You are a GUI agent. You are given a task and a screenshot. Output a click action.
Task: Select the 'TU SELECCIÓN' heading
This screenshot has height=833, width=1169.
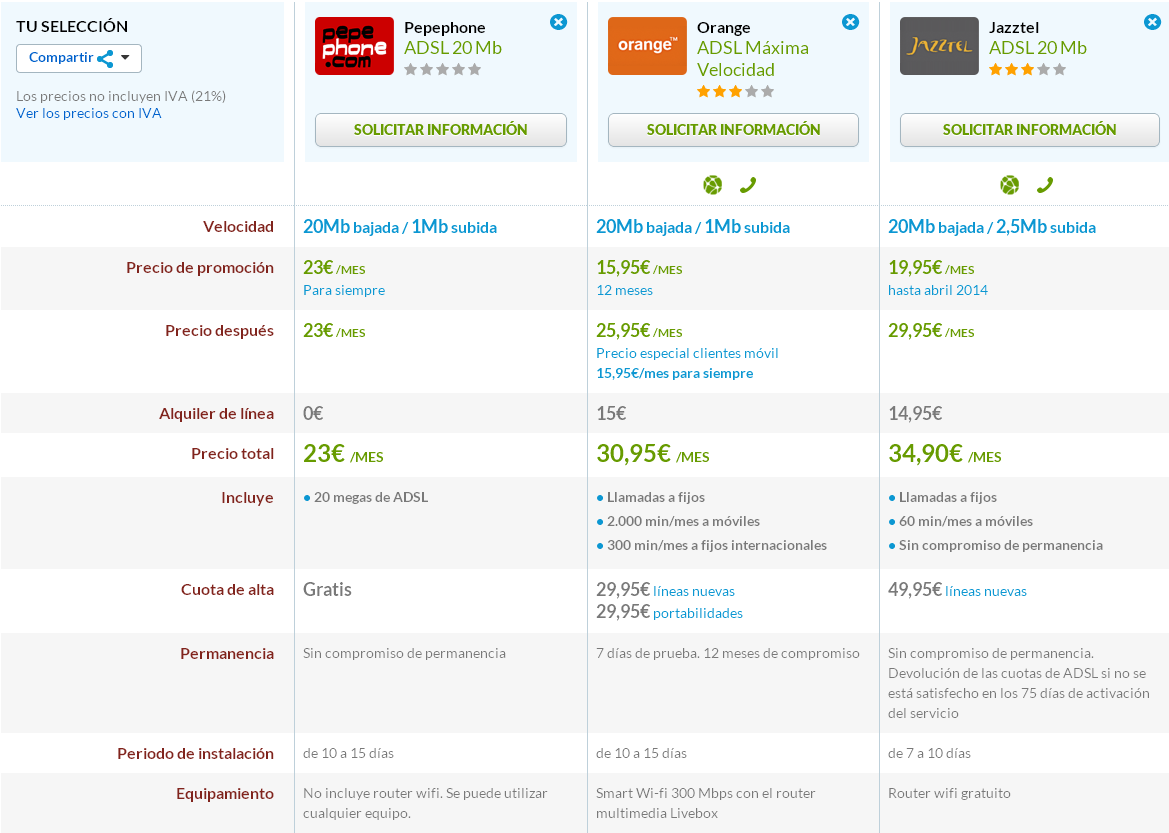[72, 26]
